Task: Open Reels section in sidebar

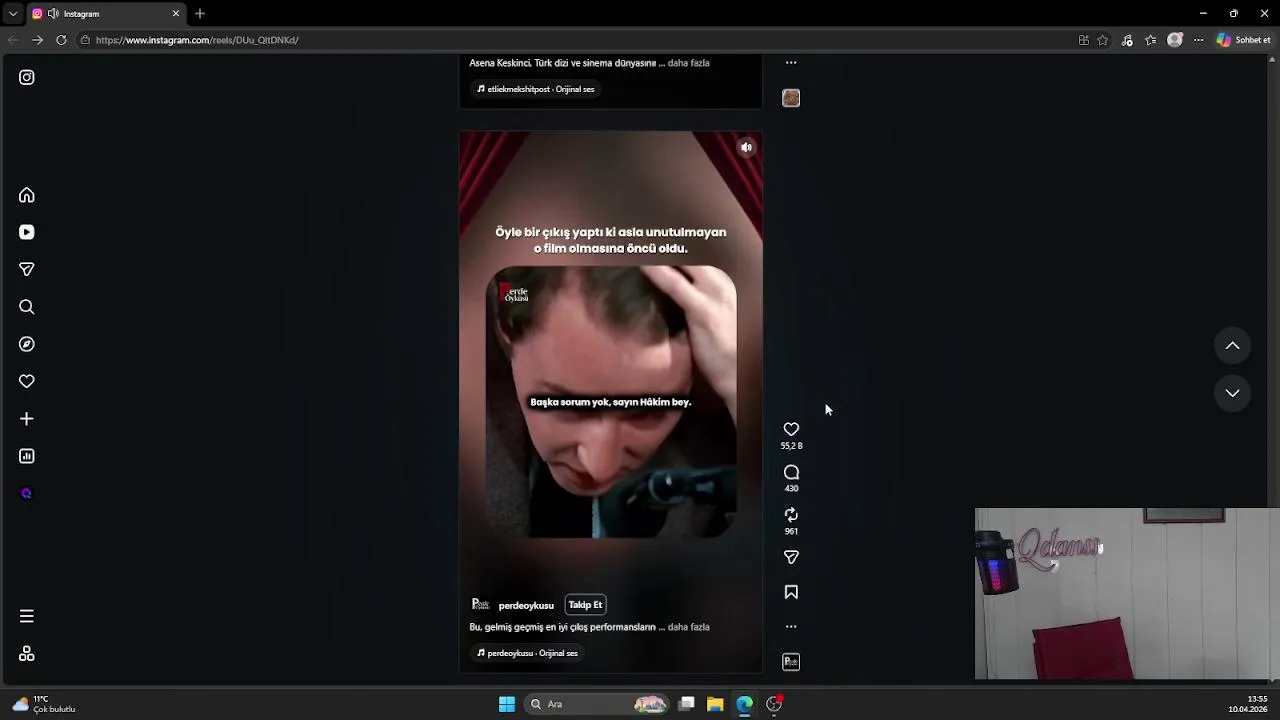Action: (x=27, y=232)
